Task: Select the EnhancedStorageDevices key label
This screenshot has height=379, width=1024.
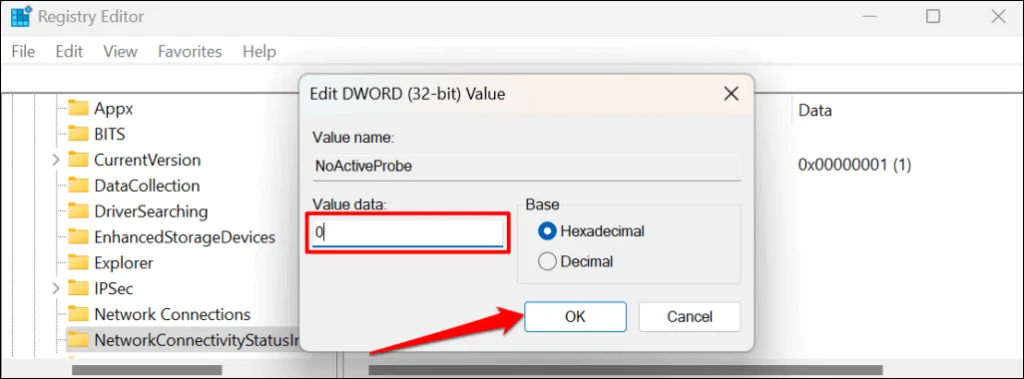Action: (185, 237)
